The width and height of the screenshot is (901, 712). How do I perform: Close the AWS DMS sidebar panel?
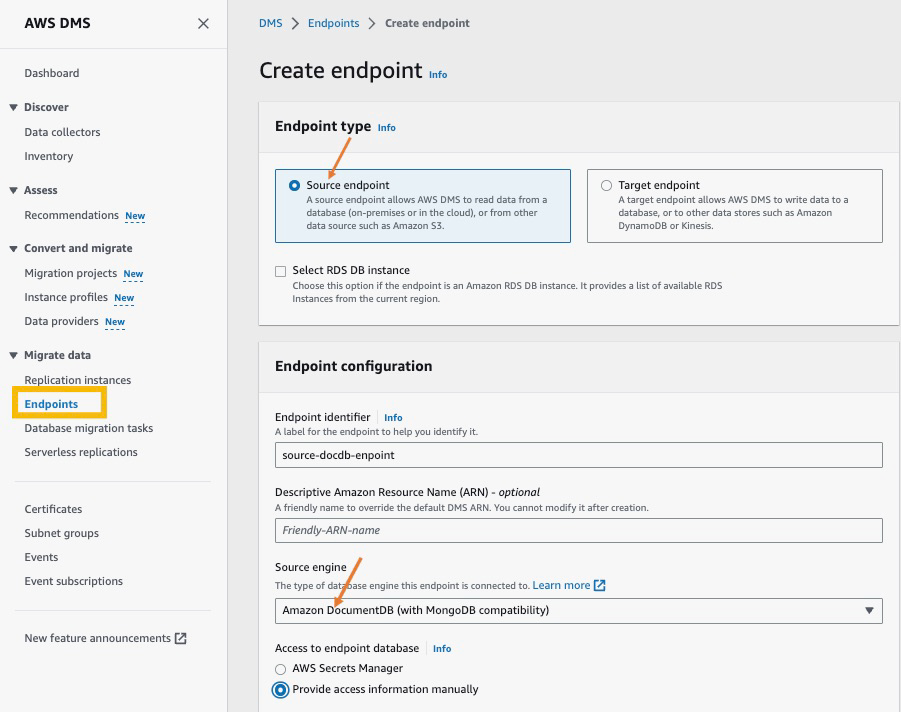tap(203, 23)
